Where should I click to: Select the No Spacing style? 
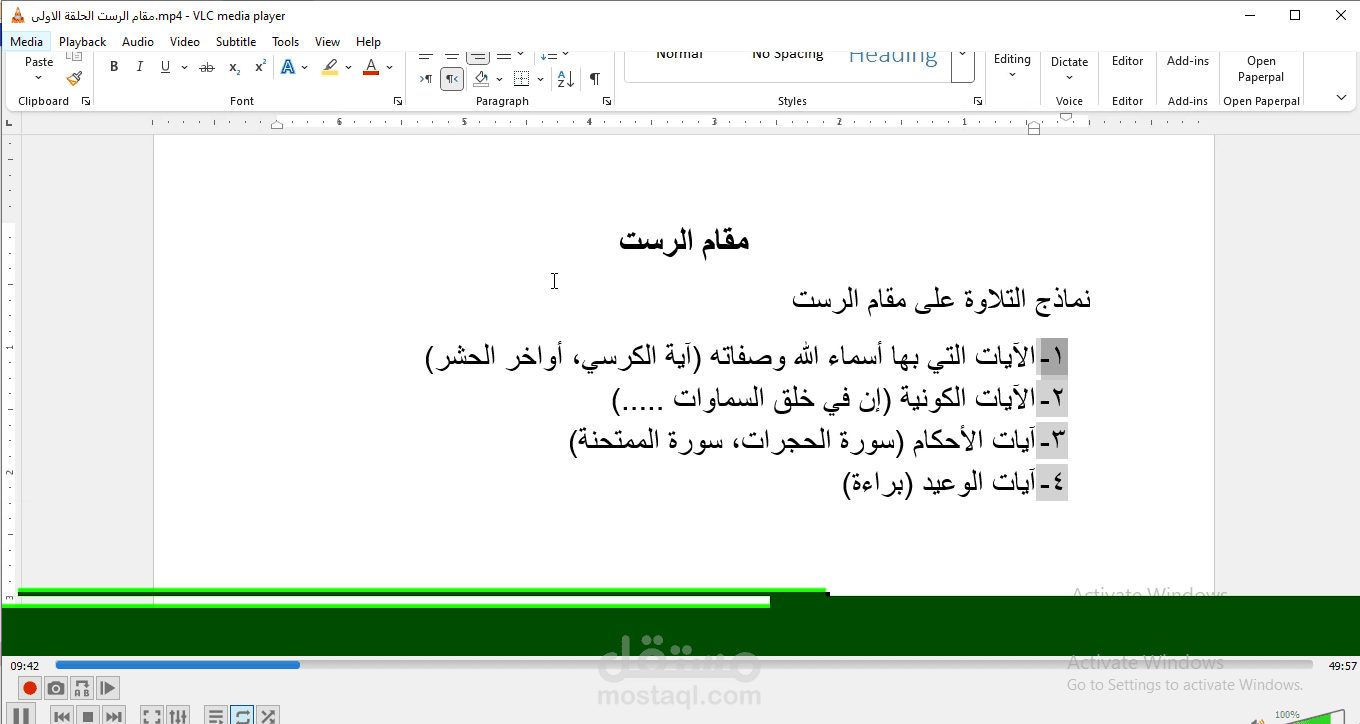coord(788,55)
